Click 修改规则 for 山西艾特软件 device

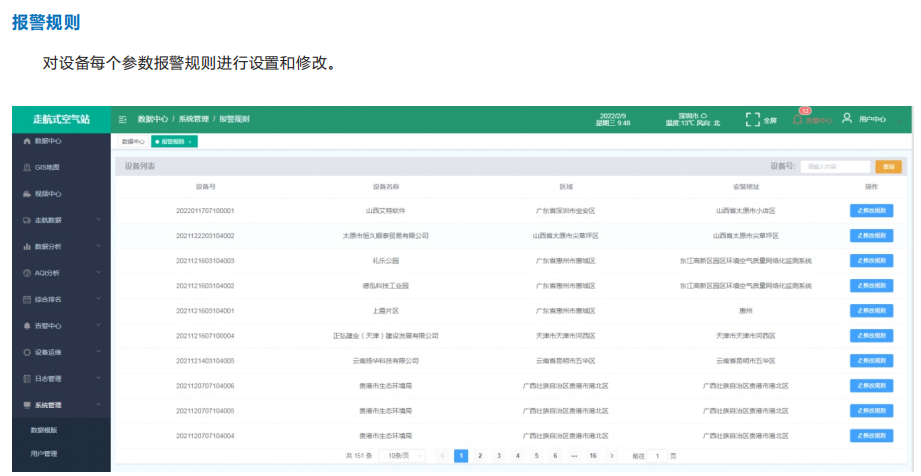[x=871, y=211]
